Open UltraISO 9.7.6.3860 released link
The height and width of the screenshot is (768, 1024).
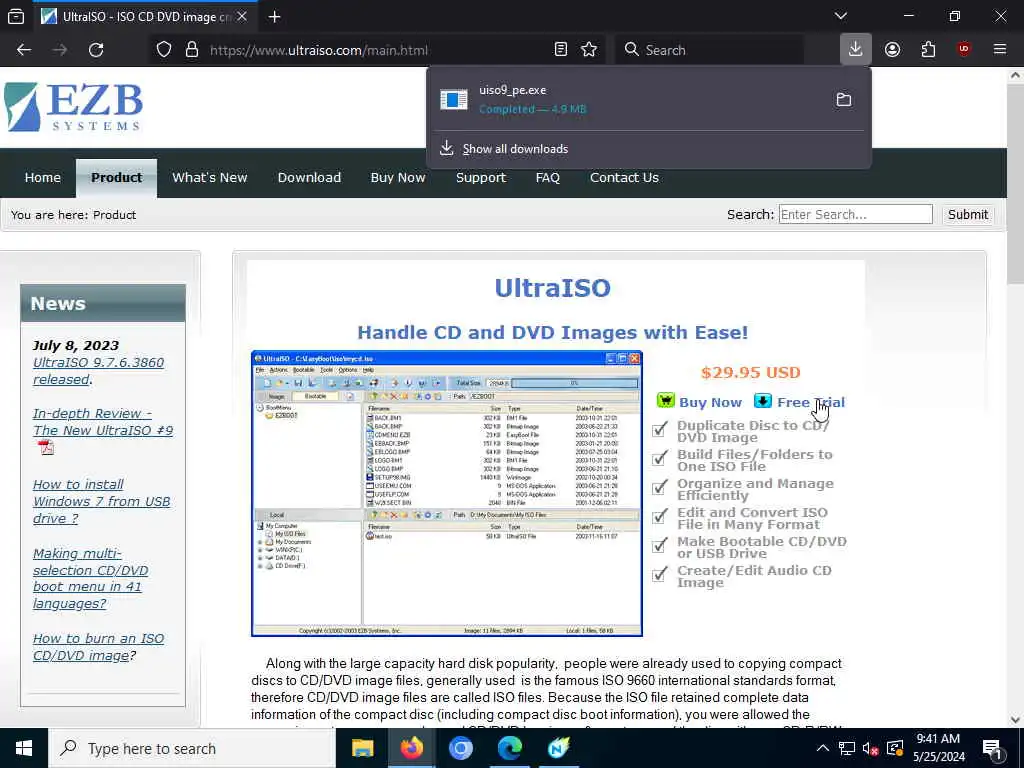pyautogui.click(x=98, y=370)
